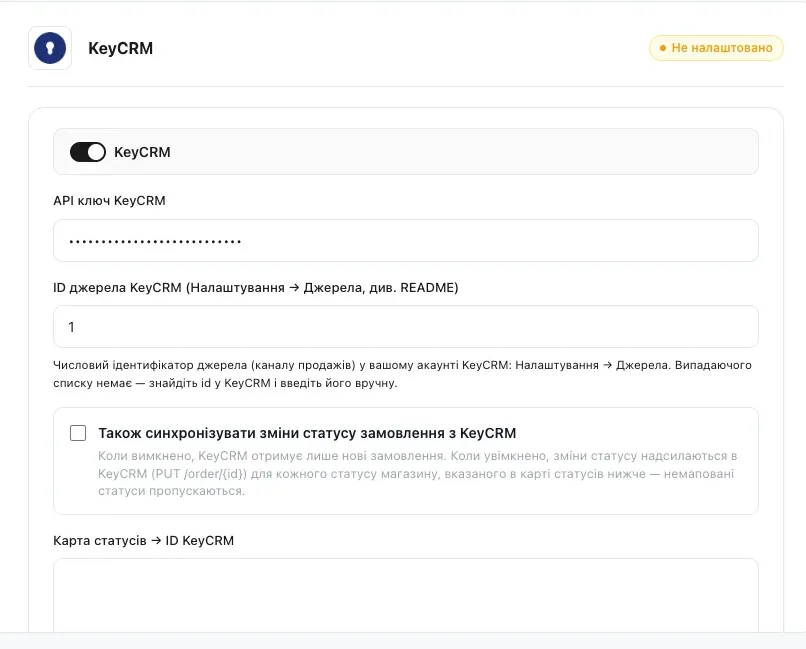The height and width of the screenshot is (649, 806).
Task: Click the Коли вимкнено description paragraph
Action: [x=417, y=473]
